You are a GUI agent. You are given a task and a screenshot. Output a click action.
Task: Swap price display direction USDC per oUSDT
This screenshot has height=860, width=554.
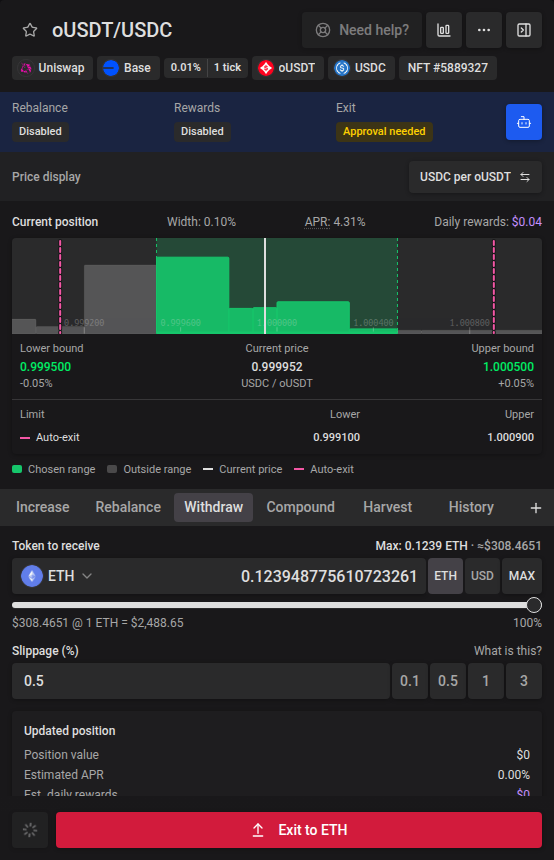click(476, 177)
